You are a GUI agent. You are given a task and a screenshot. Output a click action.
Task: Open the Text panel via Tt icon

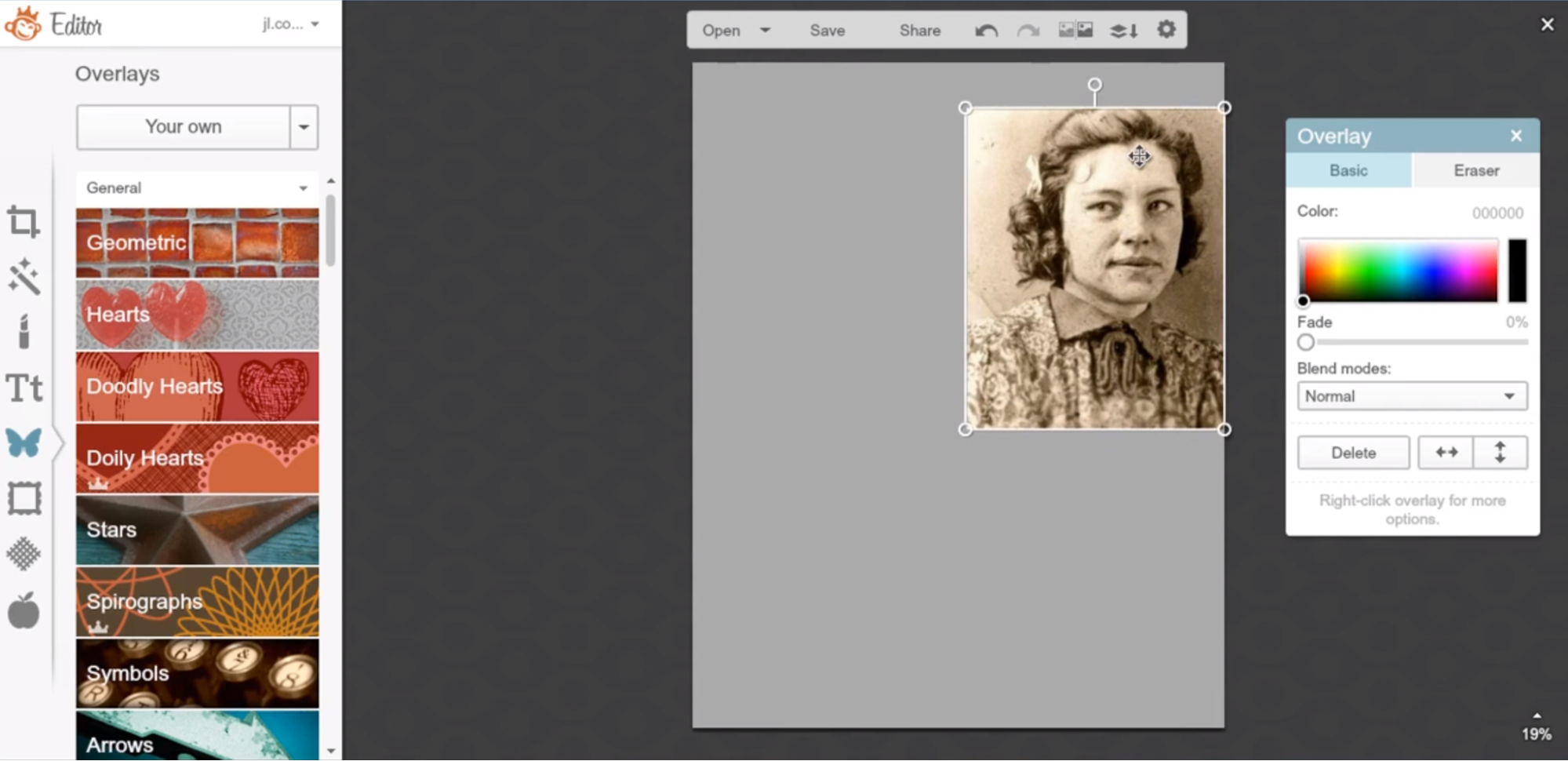pyautogui.click(x=24, y=388)
